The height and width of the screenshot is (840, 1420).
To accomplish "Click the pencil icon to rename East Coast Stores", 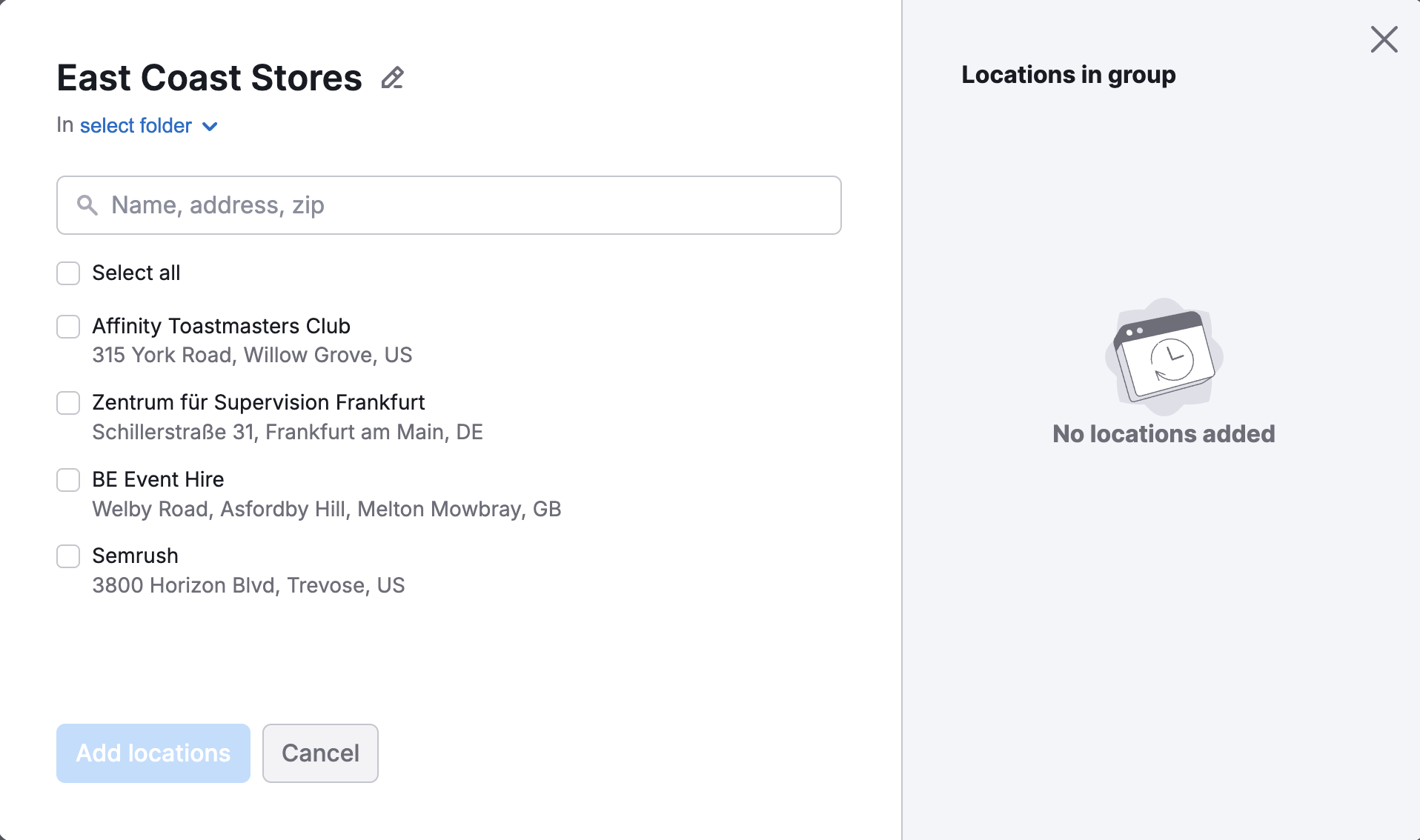I will tap(393, 77).
